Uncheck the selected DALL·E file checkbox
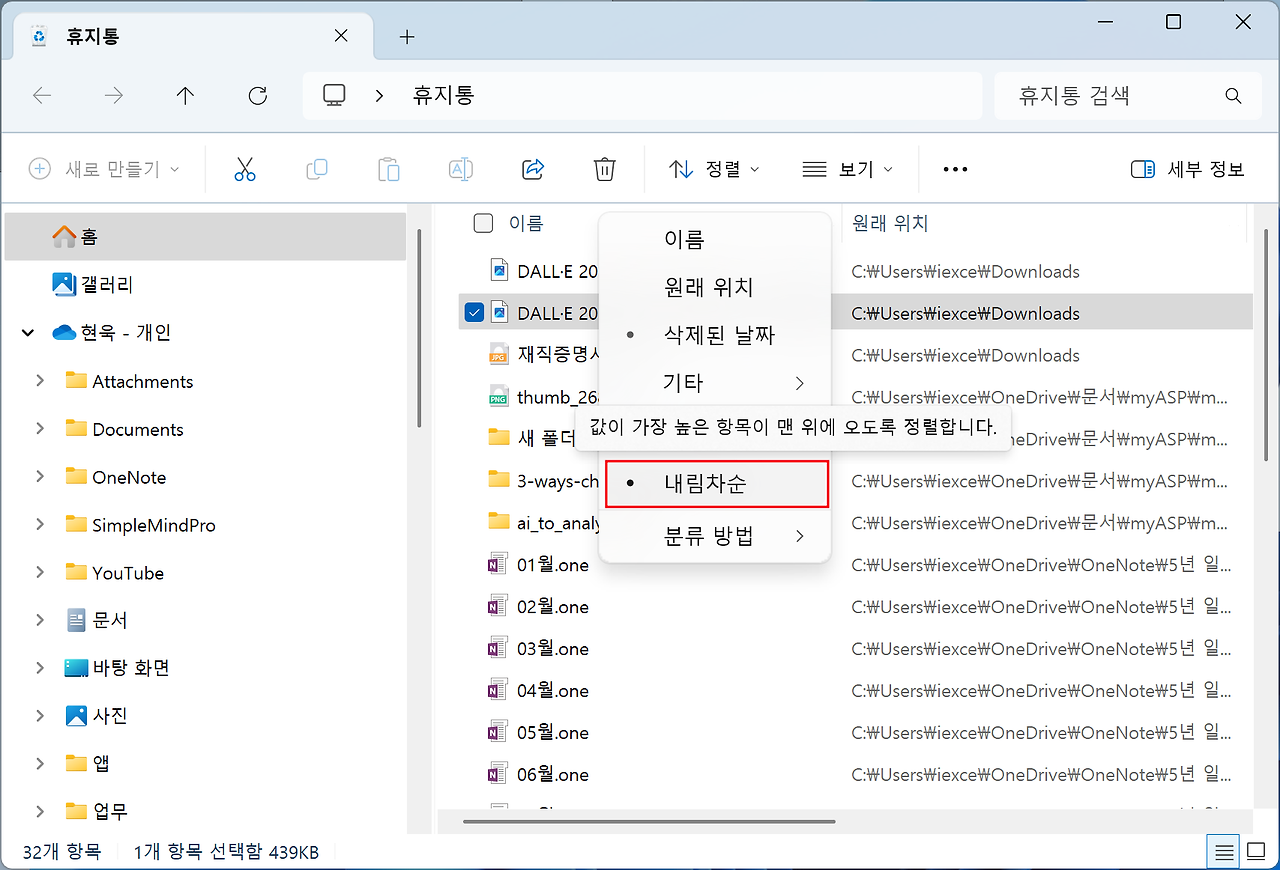Screen dimensions: 1280x870 pyautogui.click(x=475, y=313)
